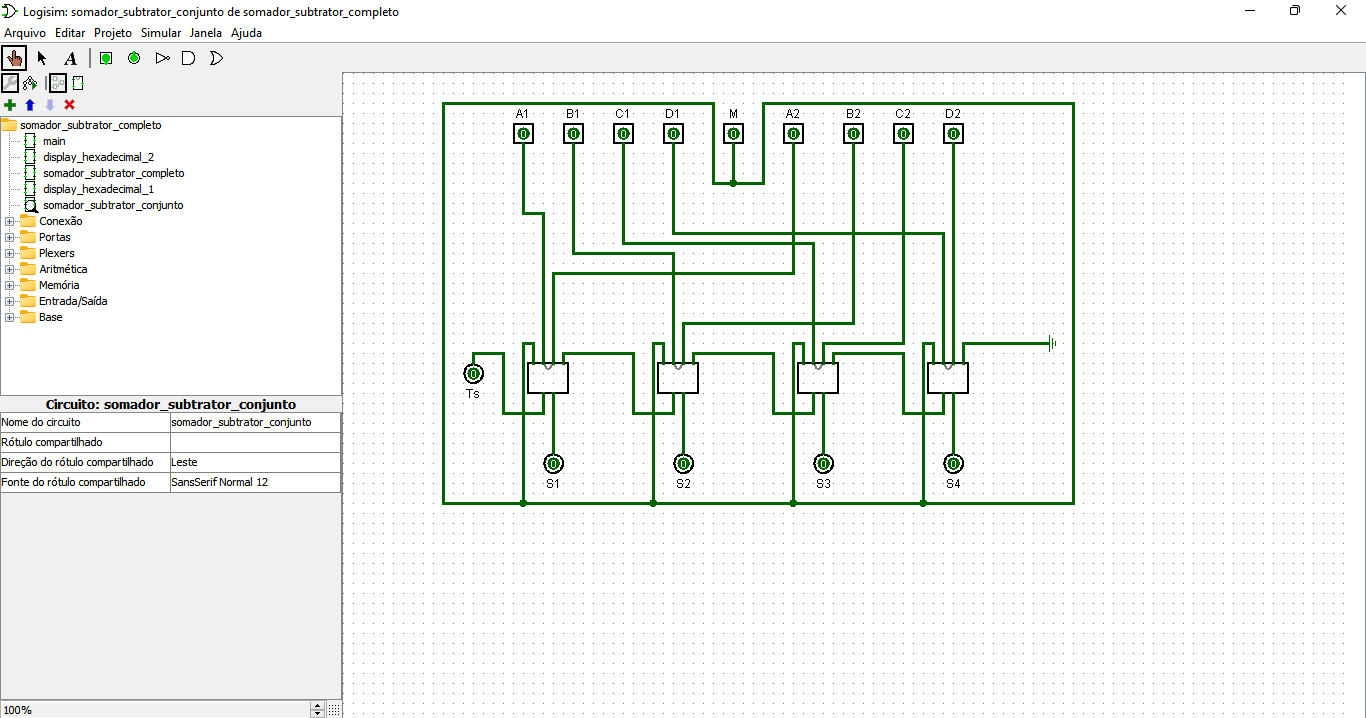Pick the OR gate tool
The image size is (1366, 718).
click(216, 58)
